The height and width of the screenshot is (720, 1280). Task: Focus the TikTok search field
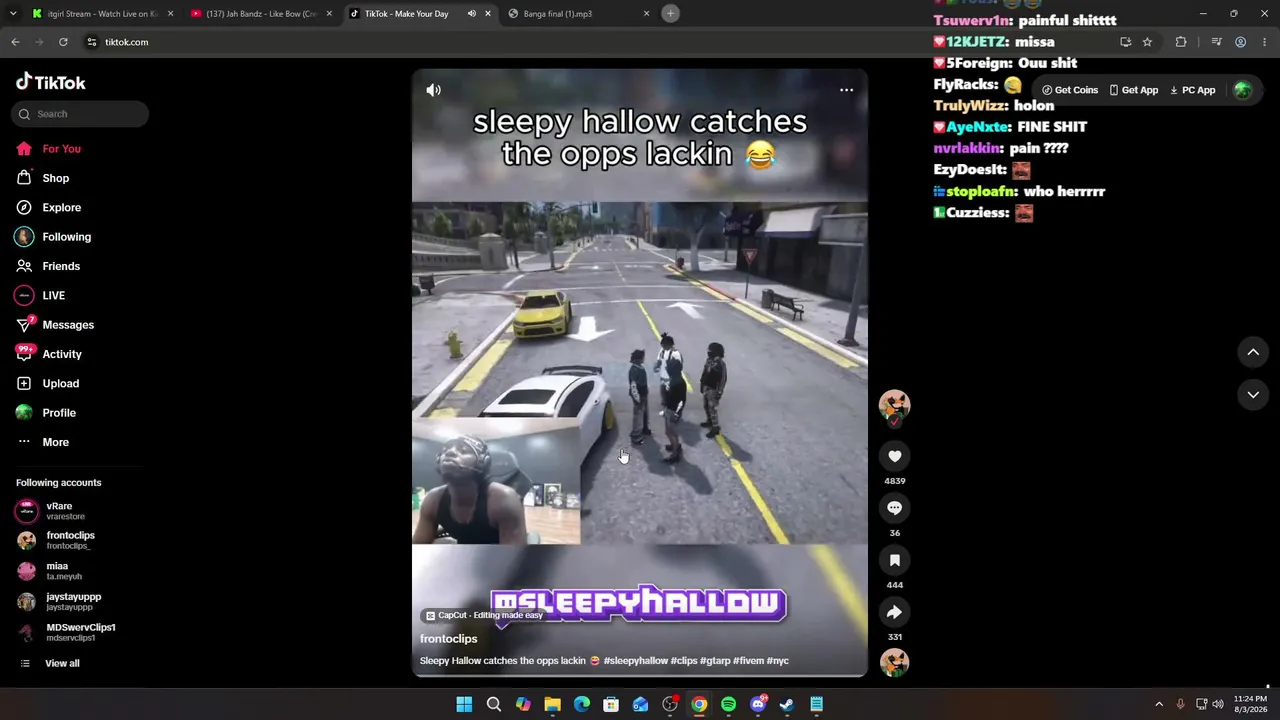(80, 114)
